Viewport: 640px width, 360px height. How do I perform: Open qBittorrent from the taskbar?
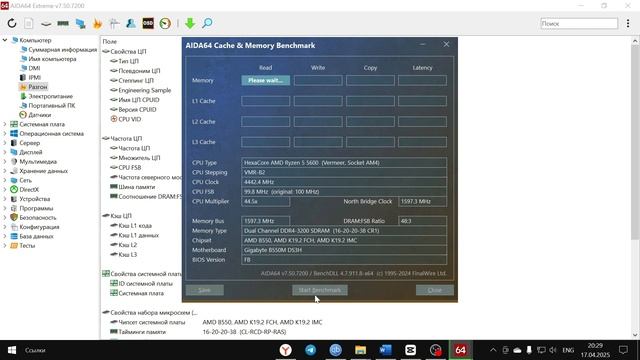pos(336,350)
